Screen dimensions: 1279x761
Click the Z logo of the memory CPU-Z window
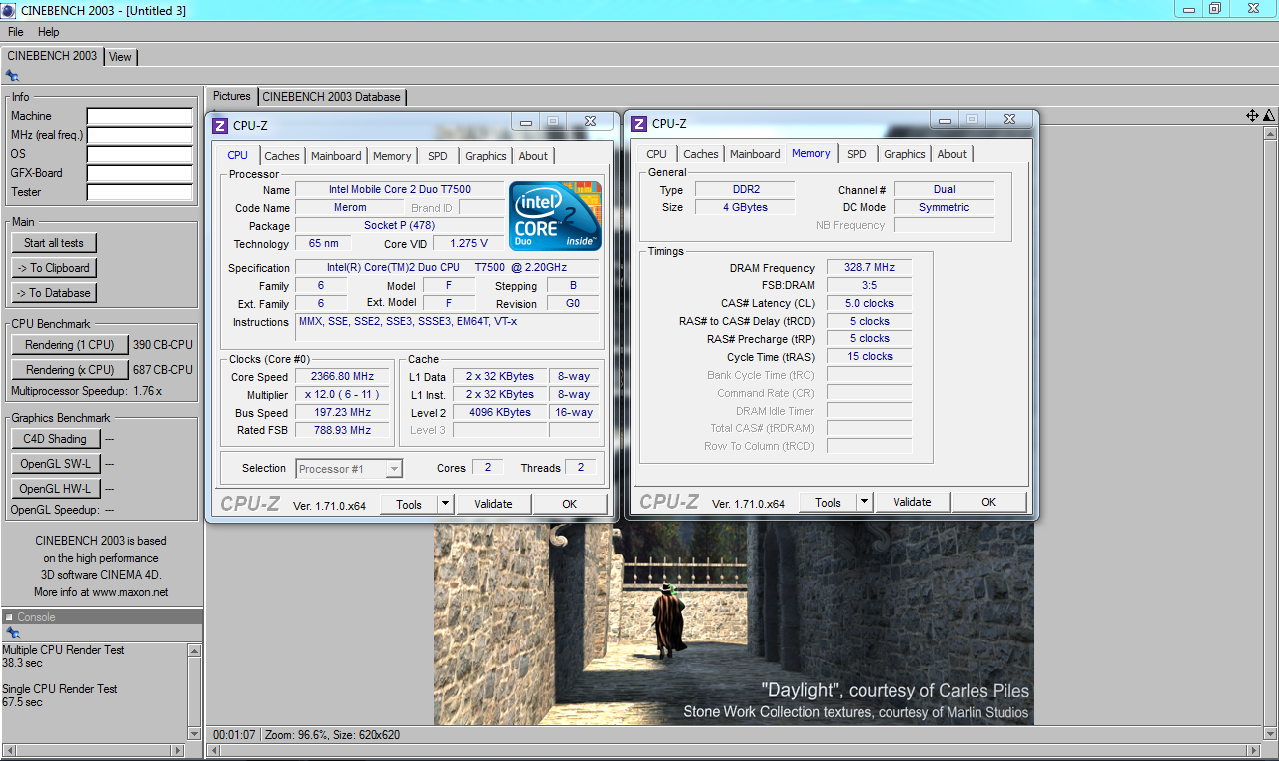639,123
